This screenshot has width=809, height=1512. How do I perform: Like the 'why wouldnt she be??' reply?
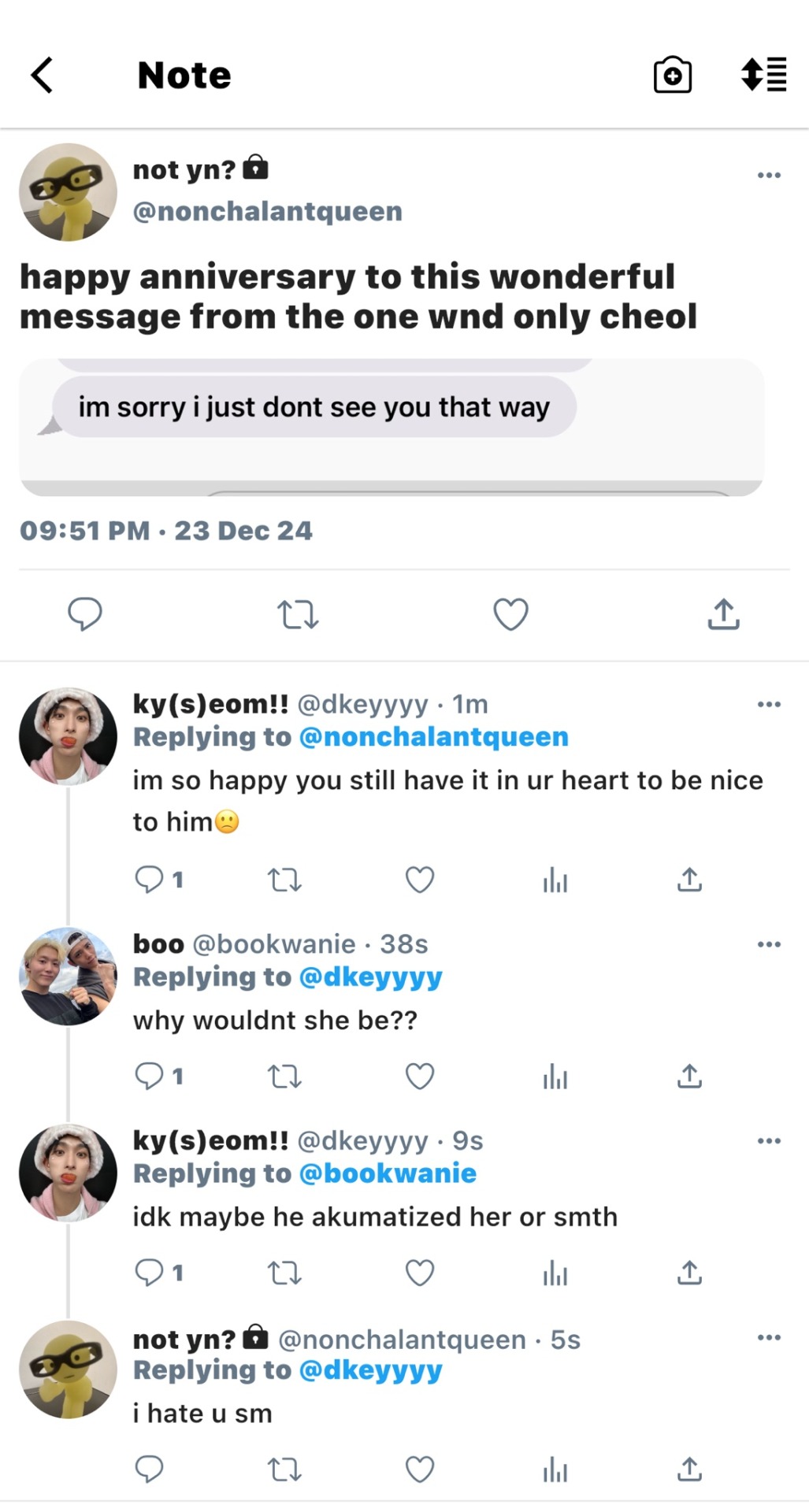click(x=420, y=1076)
